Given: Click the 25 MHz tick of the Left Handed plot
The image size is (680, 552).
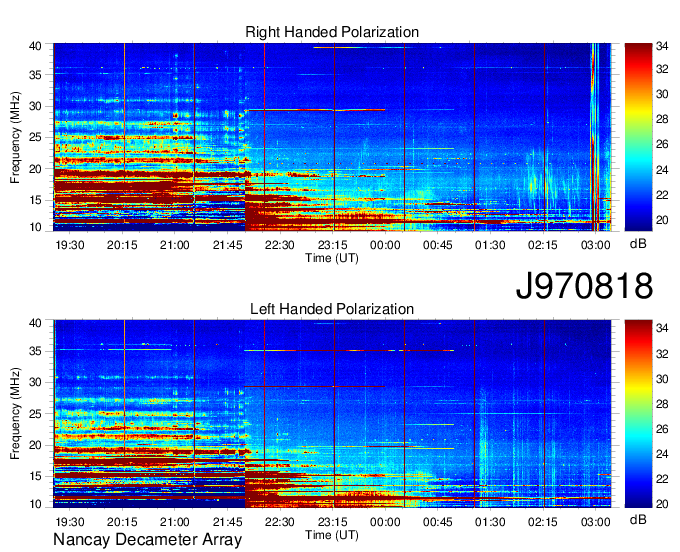Looking at the screenshot, I should 35,414.
